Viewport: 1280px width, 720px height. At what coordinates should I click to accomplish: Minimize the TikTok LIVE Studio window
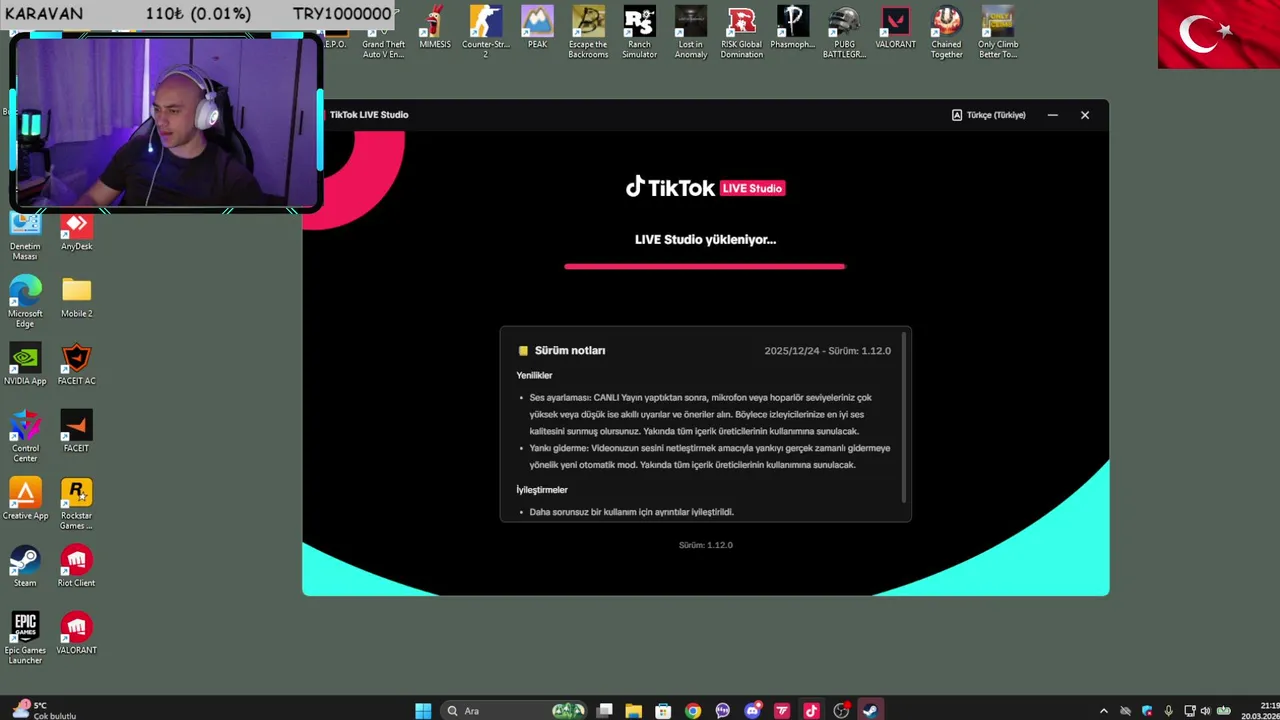1053,115
